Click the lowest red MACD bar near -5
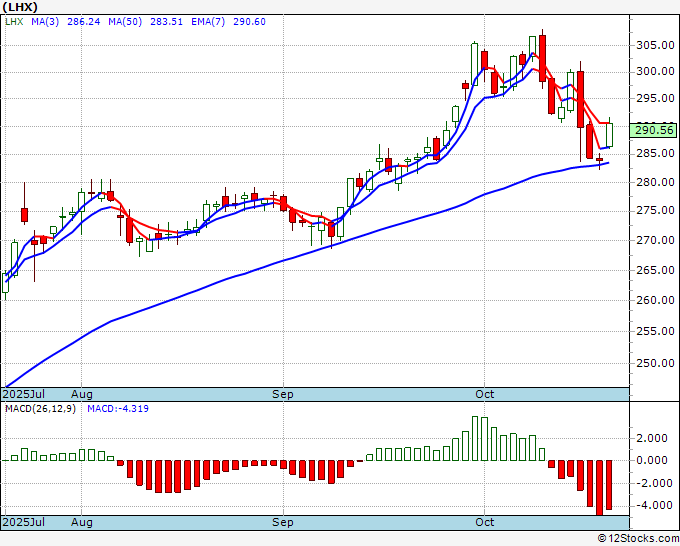The width and height of the screenshot is (680, 546). pos(600,488)
